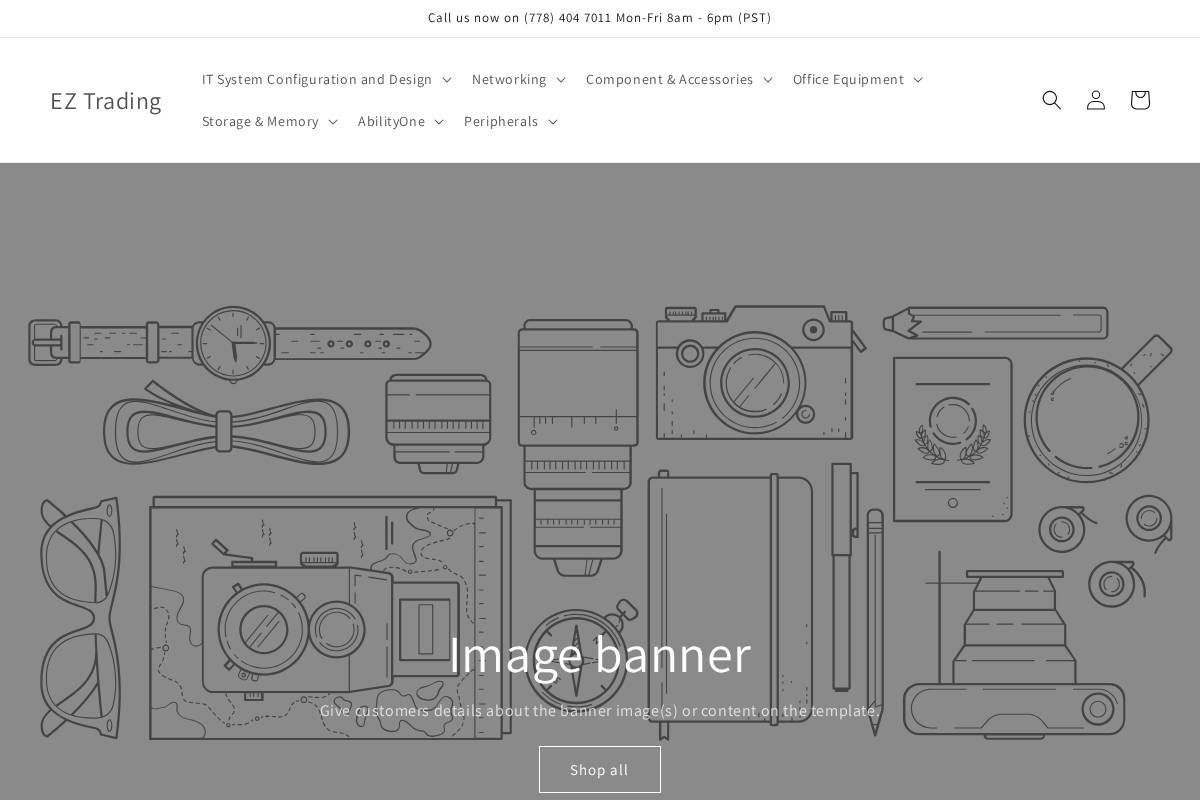Select the Peripherals menu item
This screenshot has height=800, width=1200.
tap(501, 121)
